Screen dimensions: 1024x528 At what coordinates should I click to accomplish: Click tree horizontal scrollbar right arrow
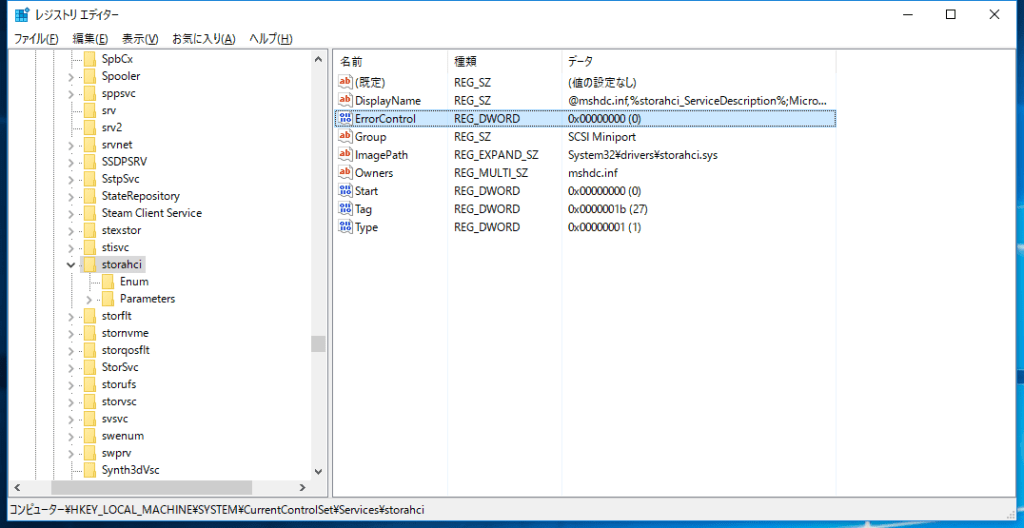pos(302,487)
